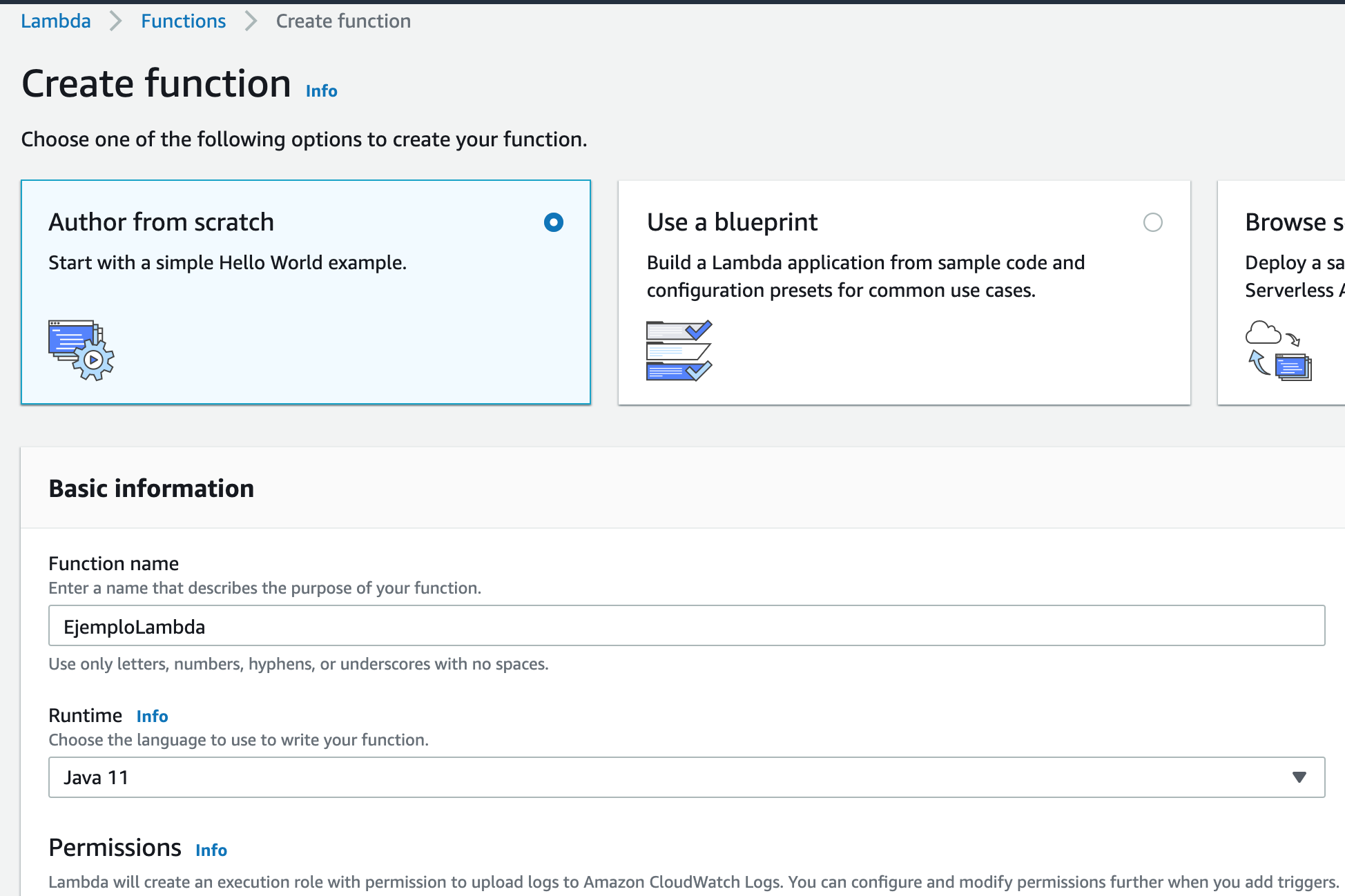Open the Runtime Java 11 dropdown
The height and width of the screenshot is (896, 1345).
pos(686,777)
